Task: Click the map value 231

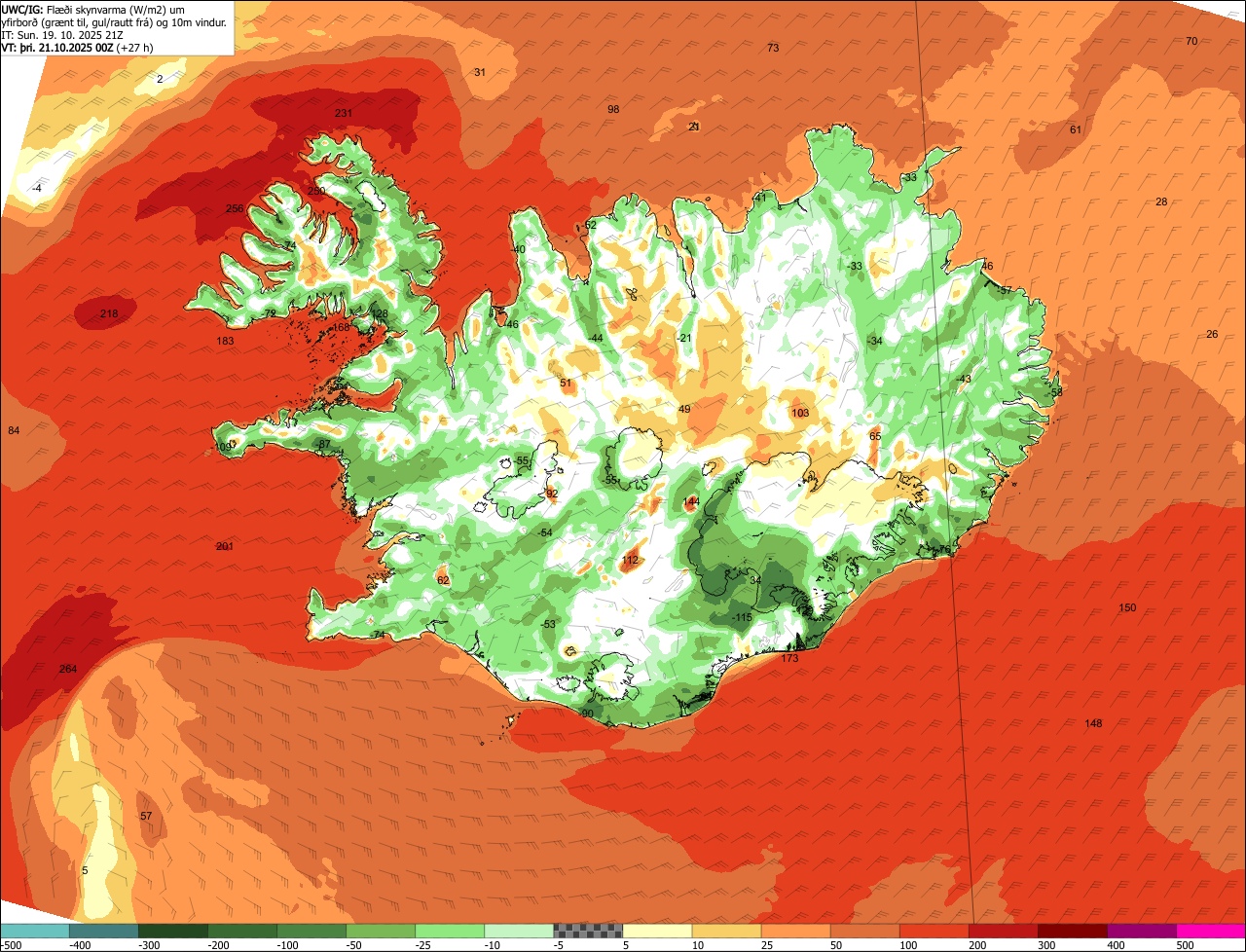Action: [343, 113]
